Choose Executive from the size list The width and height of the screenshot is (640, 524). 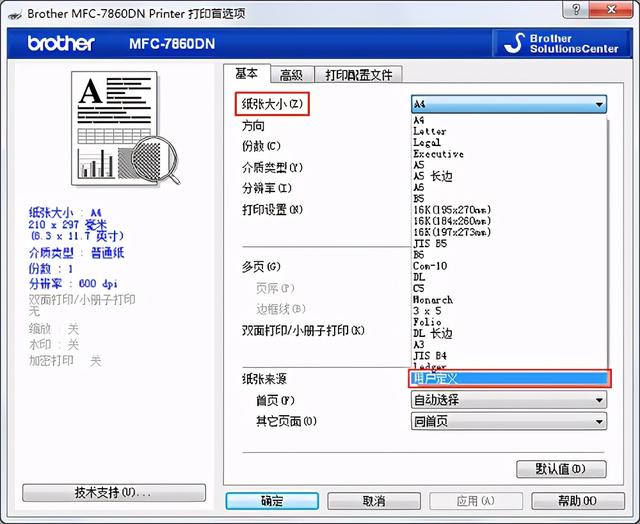[x=438, y=154]
